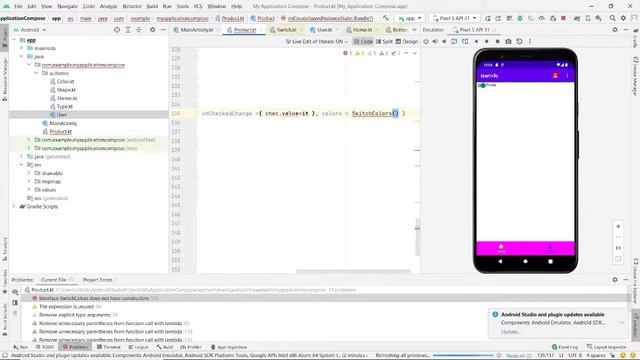The height and width of the screenshot is (360, 640).
Task: Click the red Stop app icon
Action: click(x=564, y=18)
